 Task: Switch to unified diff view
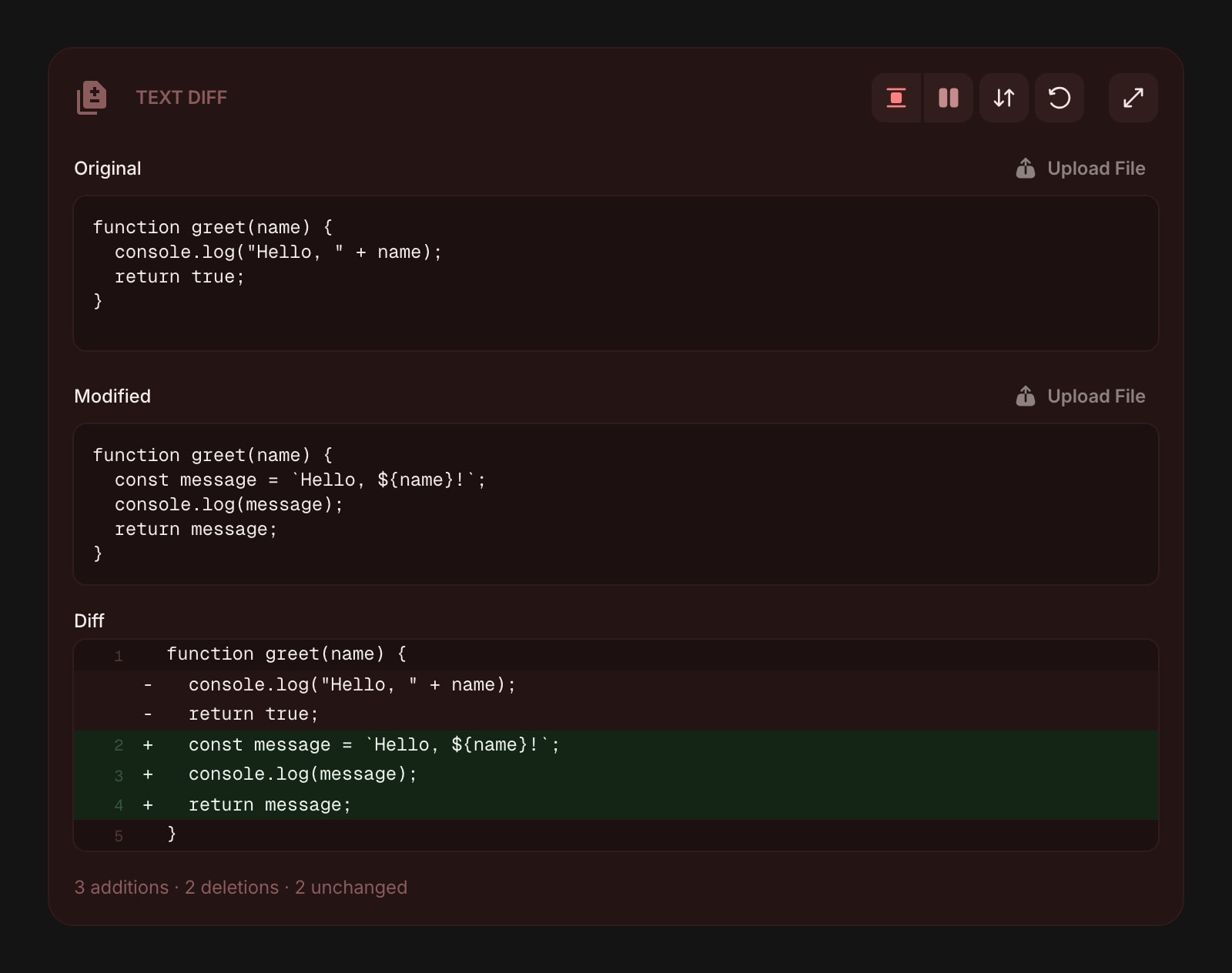pos(896,98)
